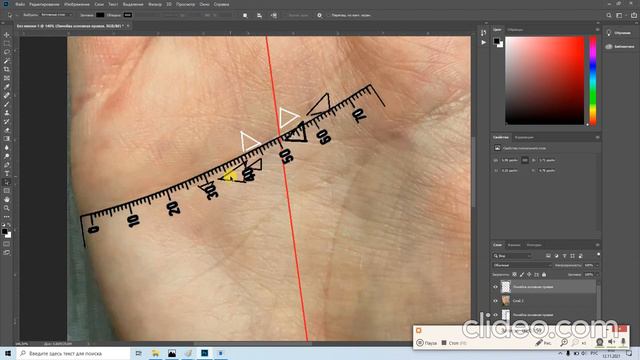
Task: Click the hue slider in Color panel
Action: point(593,80)
